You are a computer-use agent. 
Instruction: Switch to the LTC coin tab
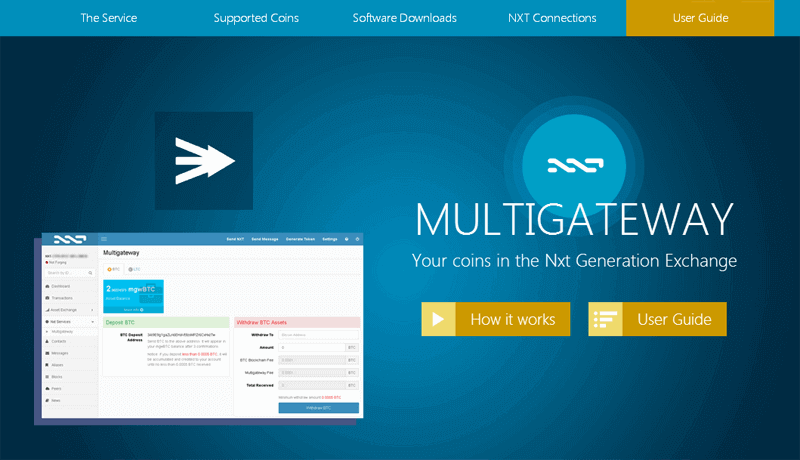[134, 269]
